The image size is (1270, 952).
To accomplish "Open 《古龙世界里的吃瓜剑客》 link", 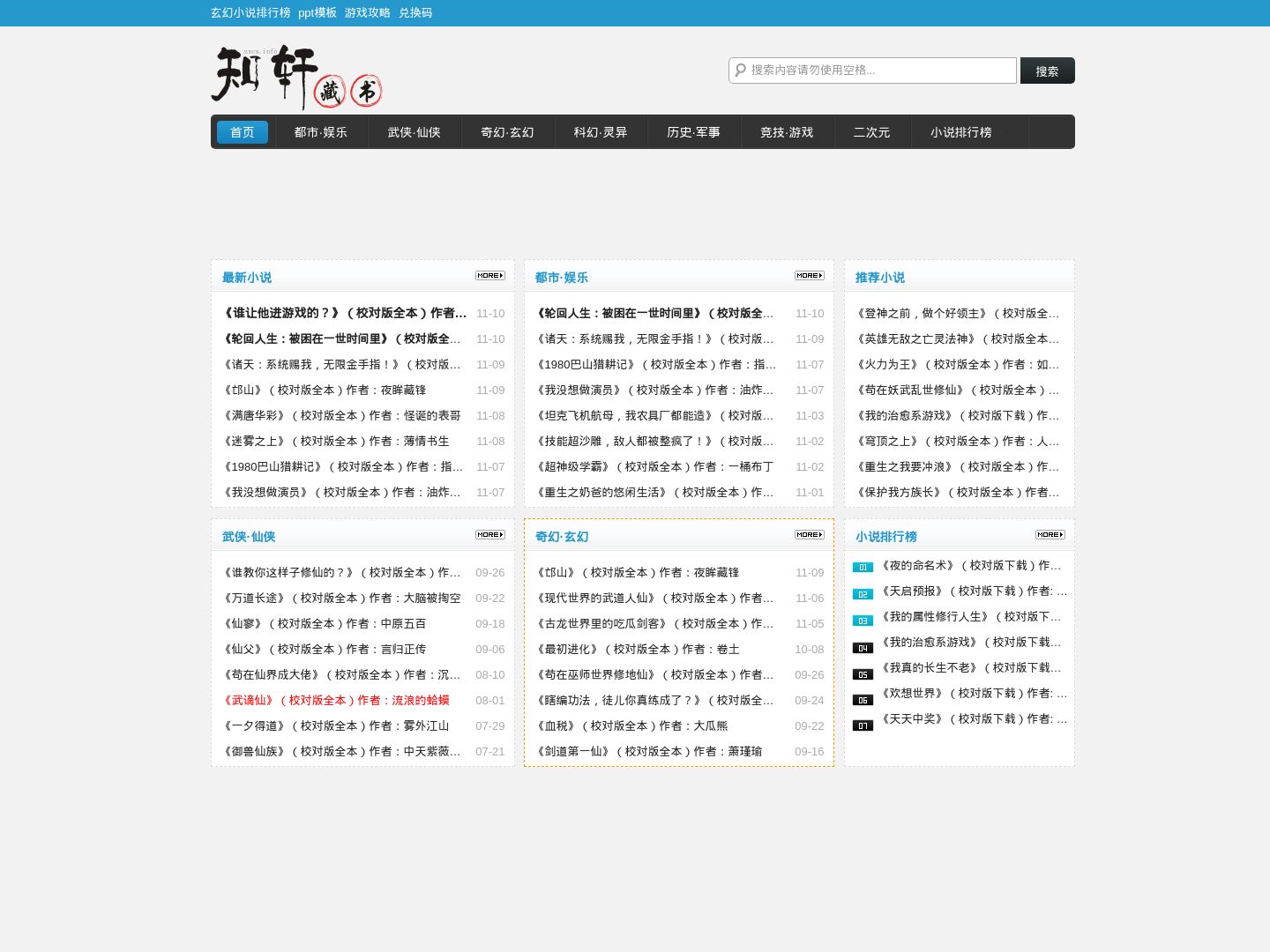I will (655, 623).
